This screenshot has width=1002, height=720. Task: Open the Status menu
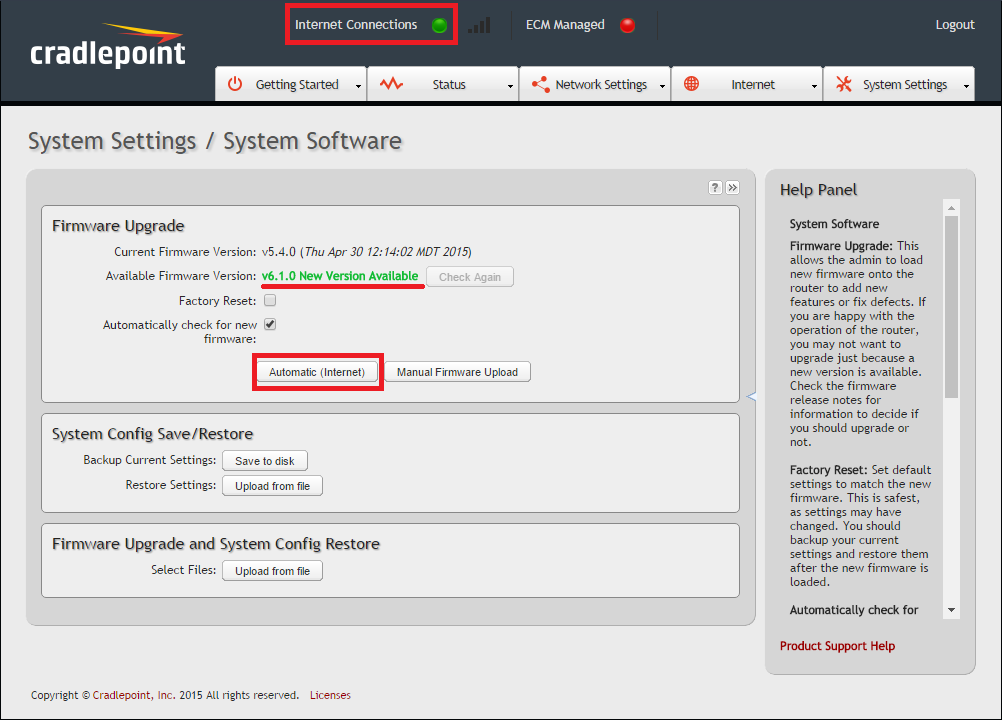click(443, 84)
